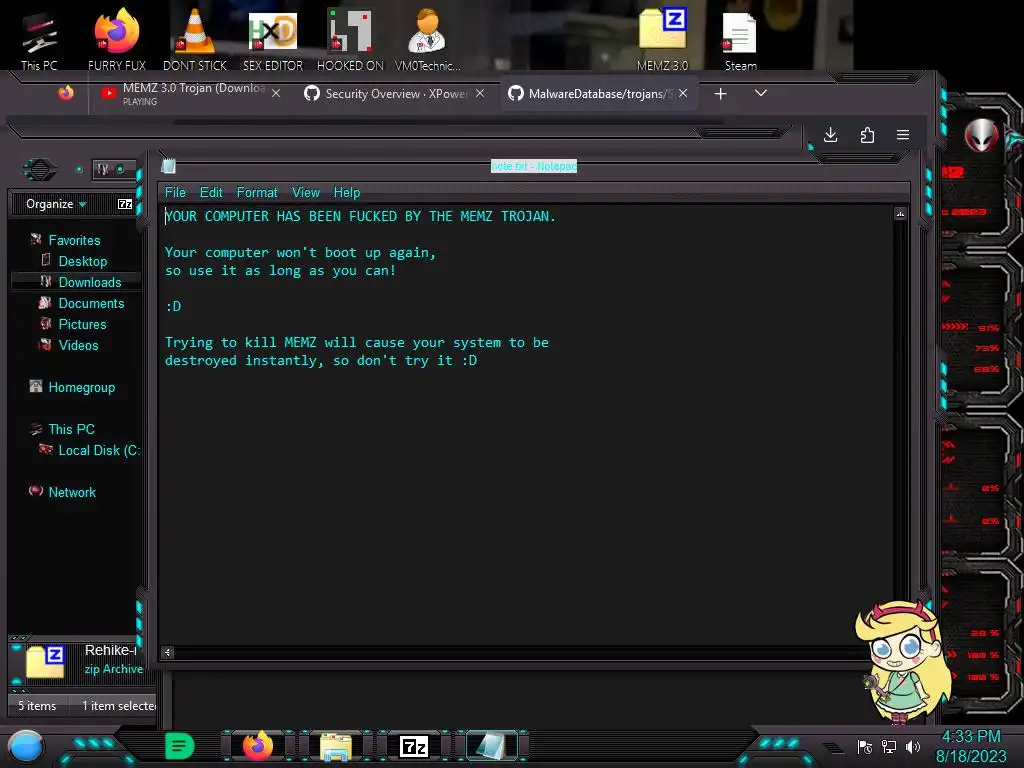This screenshot has width=1024, height=768.
Task: Select Desktop in Explorer sidebar
Action: point(83,261)
